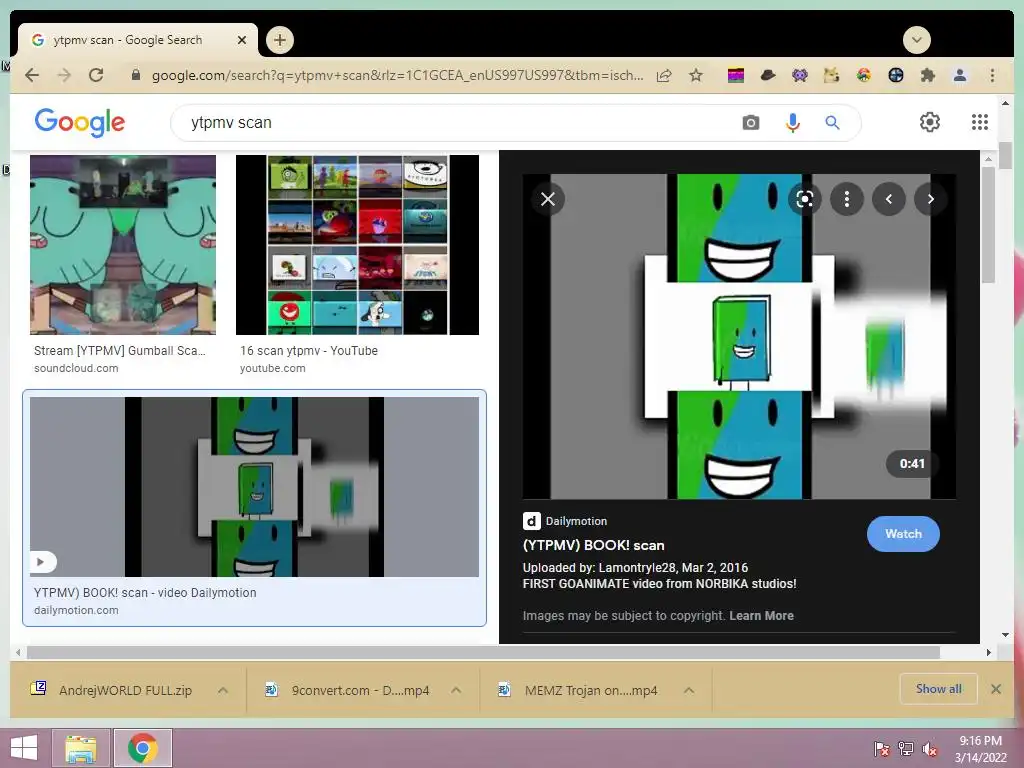Image resolution: width=1024 pixels, height=768 pixels.
Task: Reload the current page
Action: [x=96, y=75]
